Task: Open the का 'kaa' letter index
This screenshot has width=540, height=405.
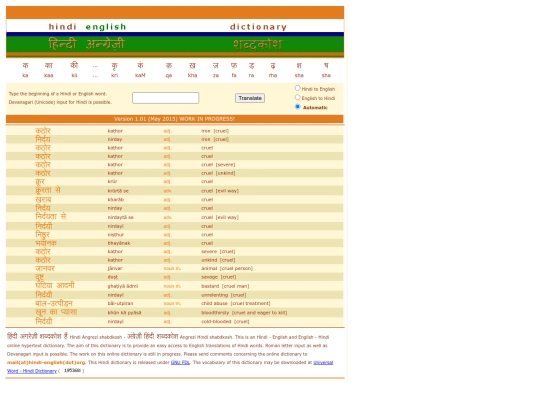Action: click(49, 69)
